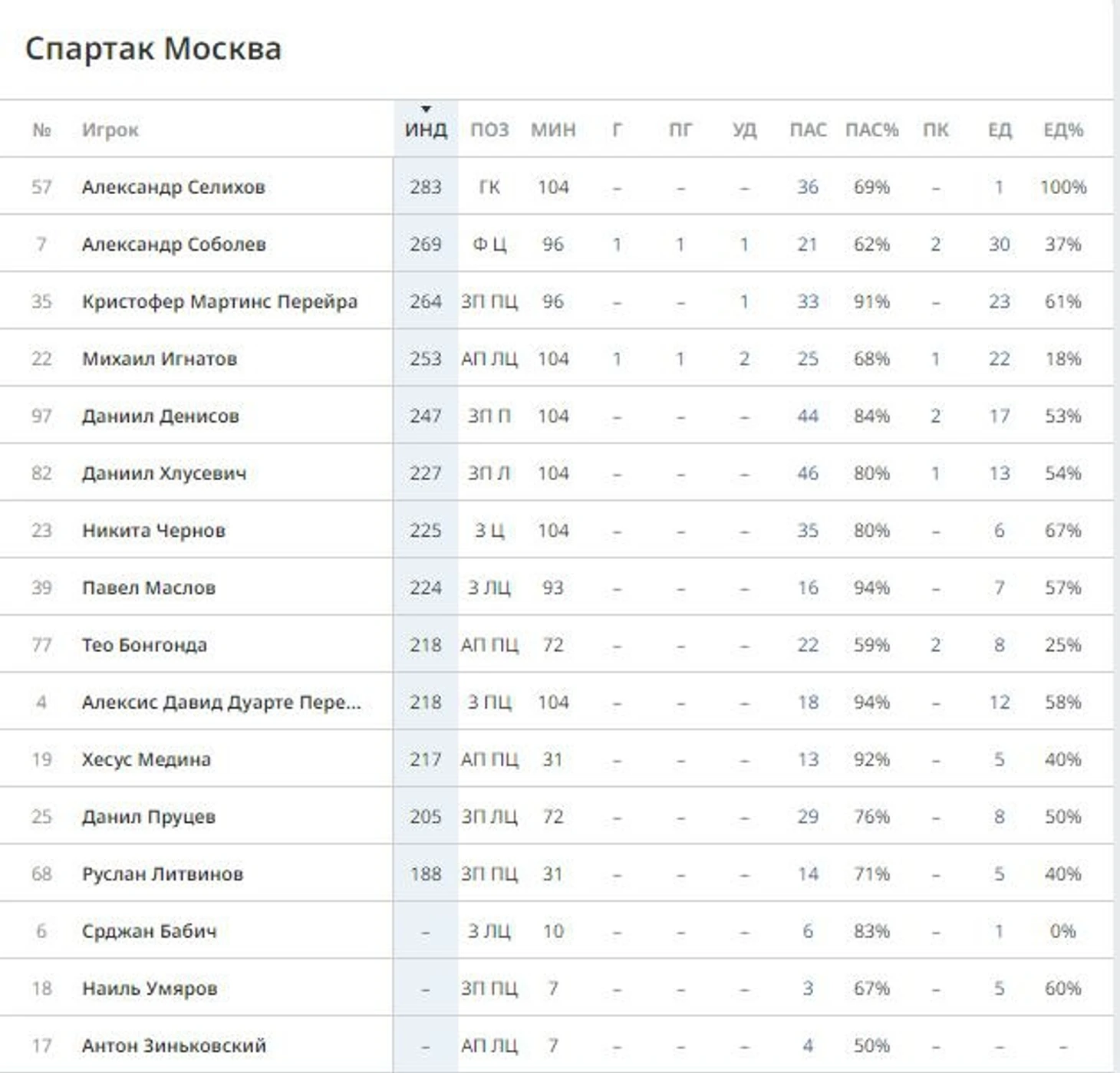Viewport: 1120px width, 1073px height.
Task: Click on Даниил Денисов name
Action: point(160,416)
